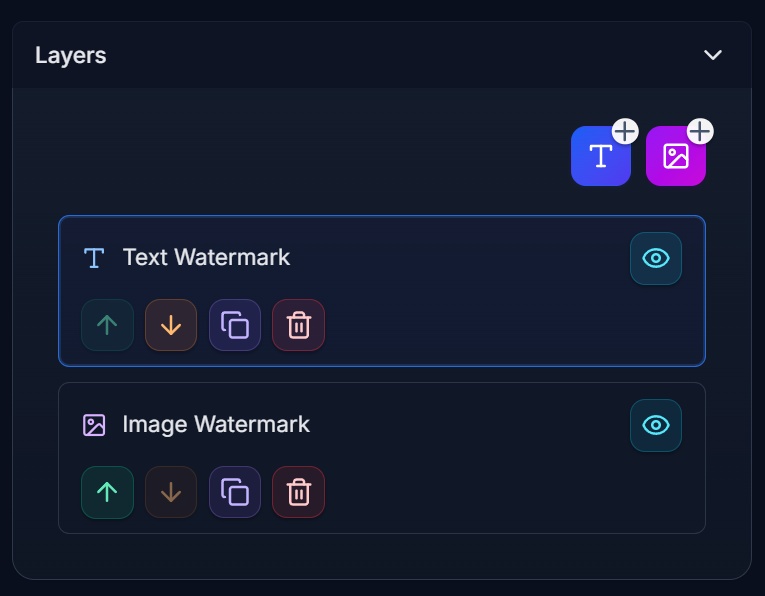Click the Text Watermark up arrow button
Image resolution: width=765 pixels, height=596 pixels.
107,325
